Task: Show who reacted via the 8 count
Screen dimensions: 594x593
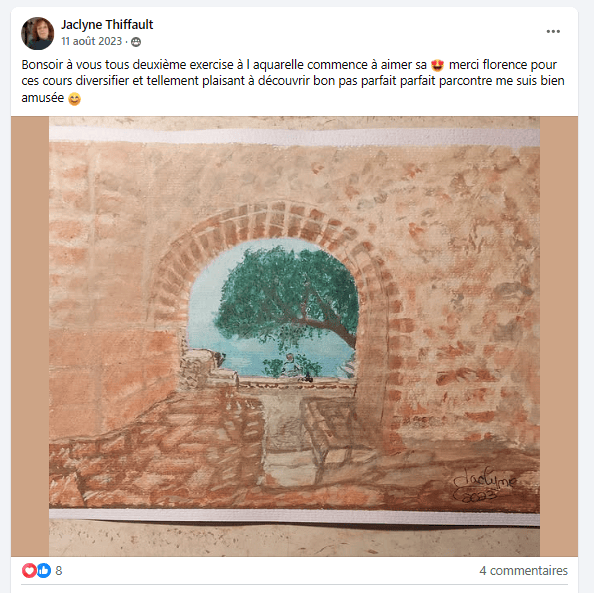Action: [x=59, y=570]
